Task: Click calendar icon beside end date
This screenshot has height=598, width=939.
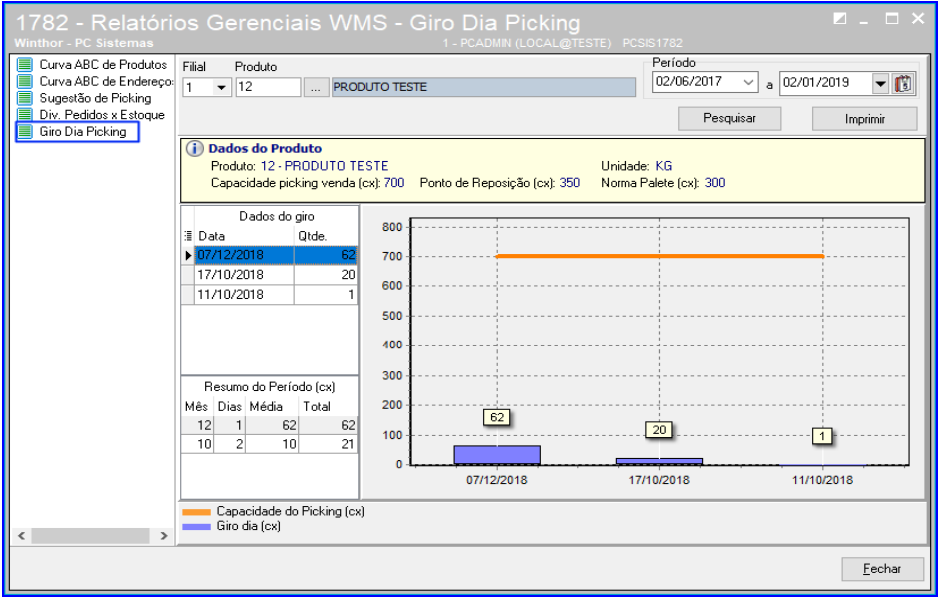Action: 903,83
